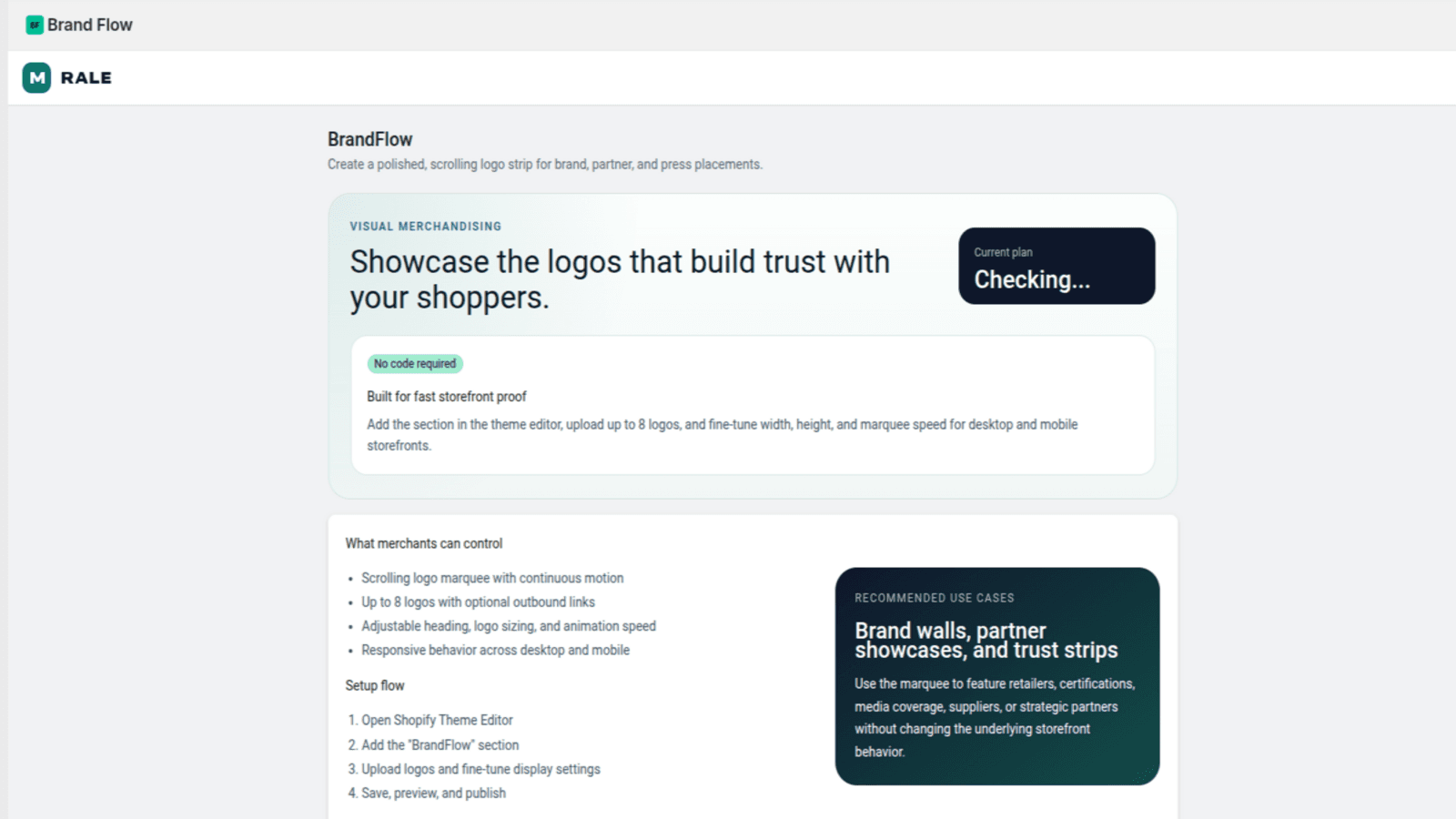Image resolution: width=1456 pixels, height=819 pixels.
Task: Click the Brand Flow title text
Action: (90, 25)
